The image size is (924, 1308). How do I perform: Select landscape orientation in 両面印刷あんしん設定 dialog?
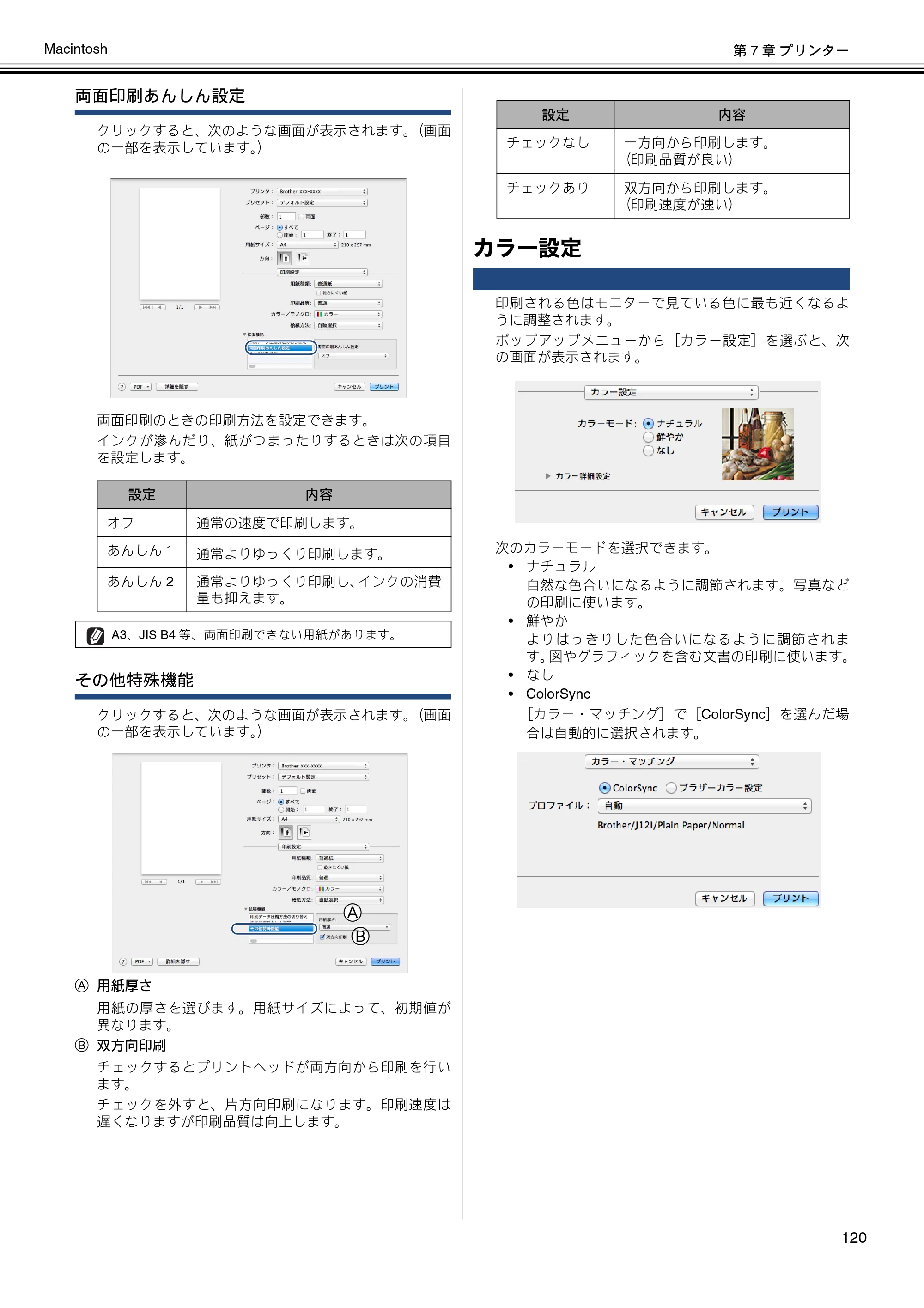pyautogui.click(x=303, y=258)
